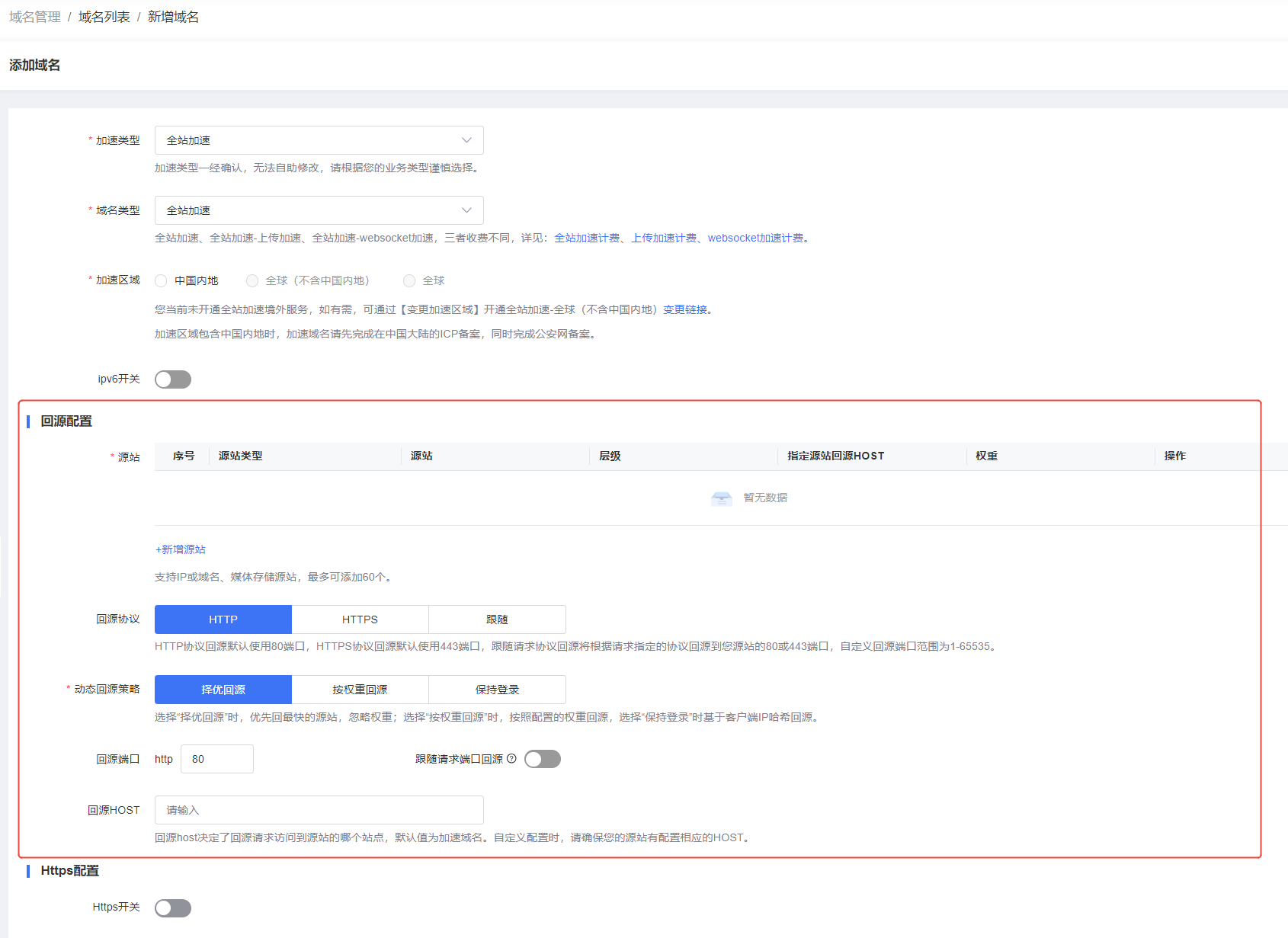Click the Https配置 section heading

click(x=70, y=871)
